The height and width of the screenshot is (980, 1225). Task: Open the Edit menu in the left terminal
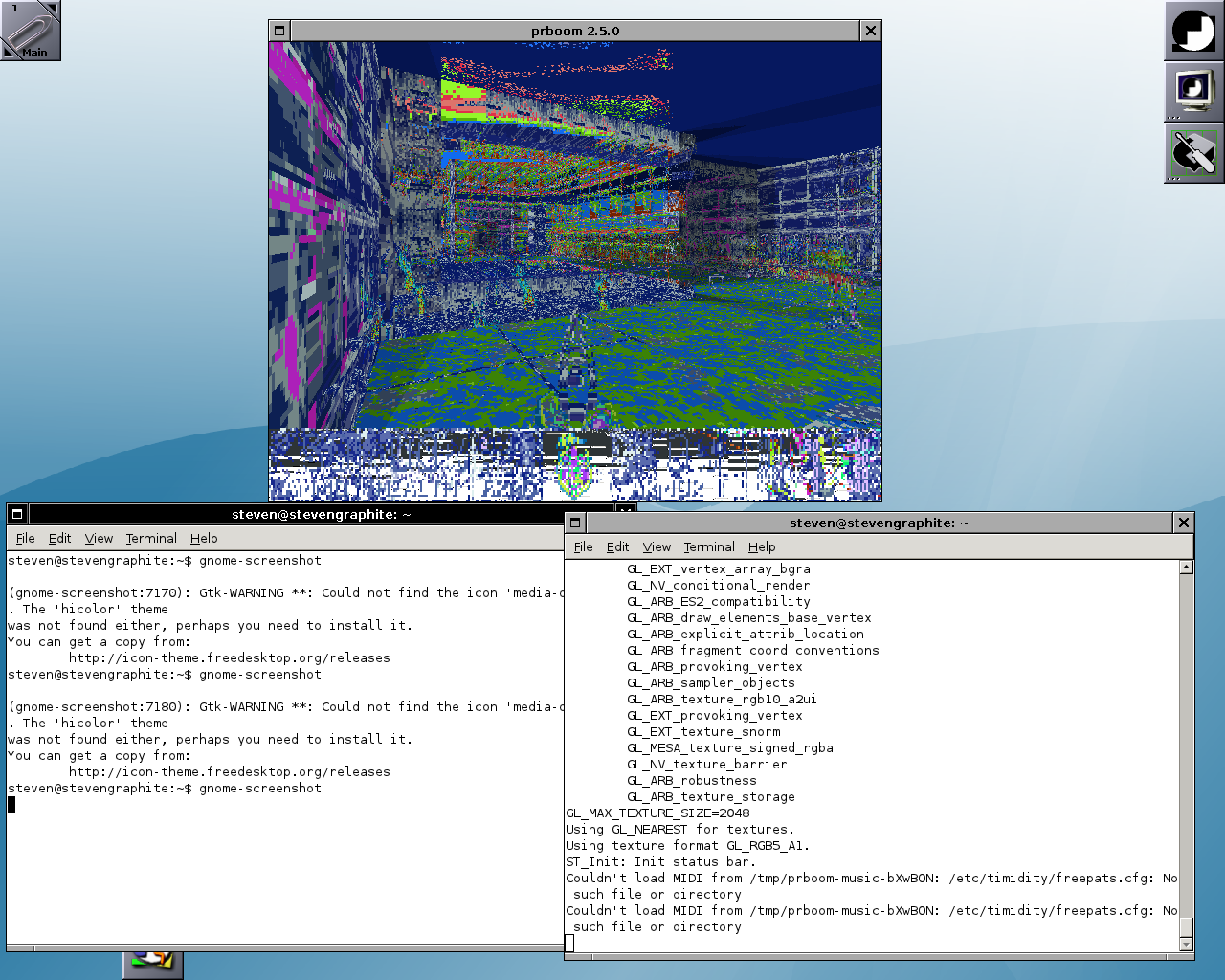click(x=59, y=539)
